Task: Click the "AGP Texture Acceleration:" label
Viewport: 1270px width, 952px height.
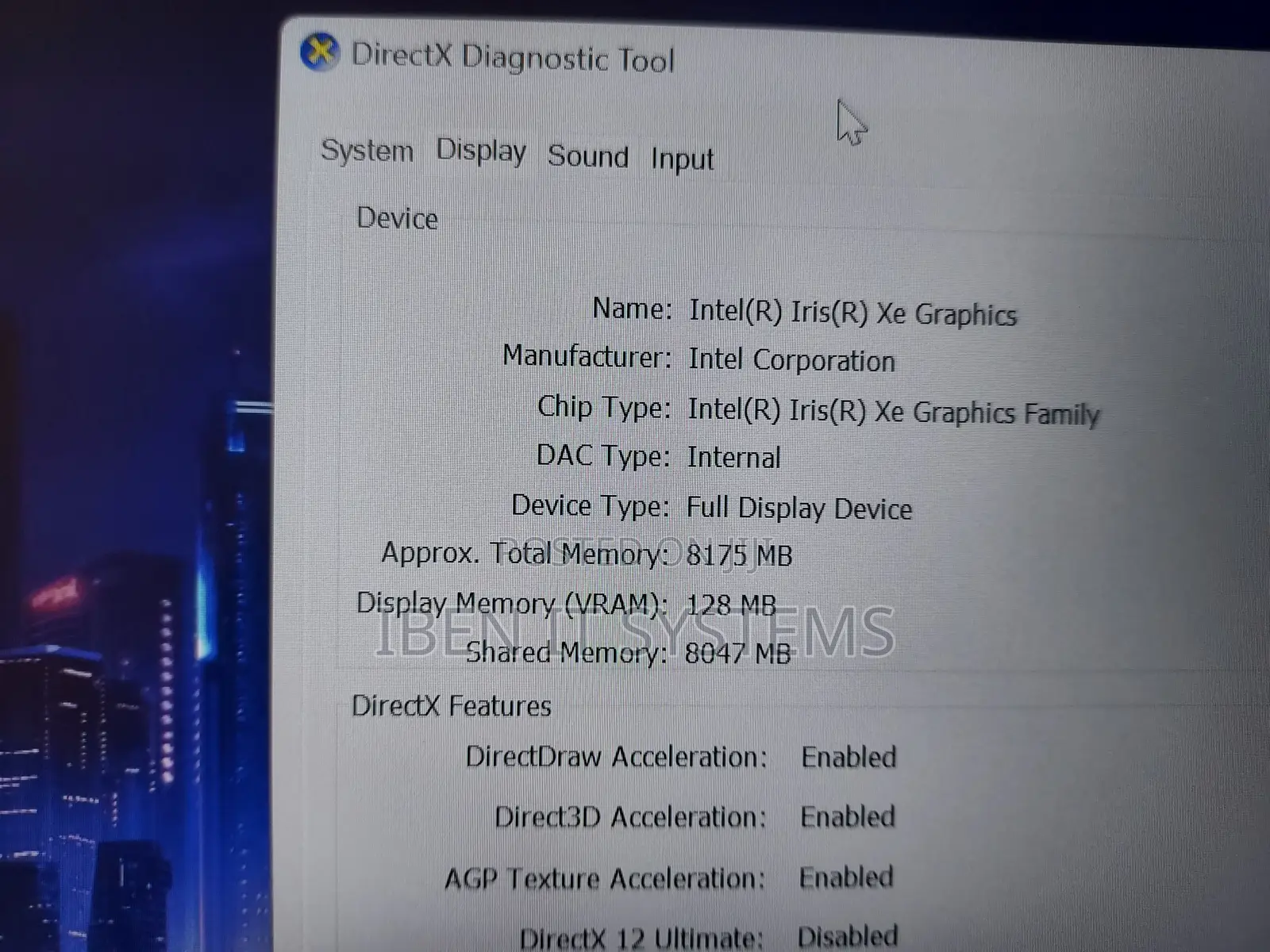Action: [605, 878]
